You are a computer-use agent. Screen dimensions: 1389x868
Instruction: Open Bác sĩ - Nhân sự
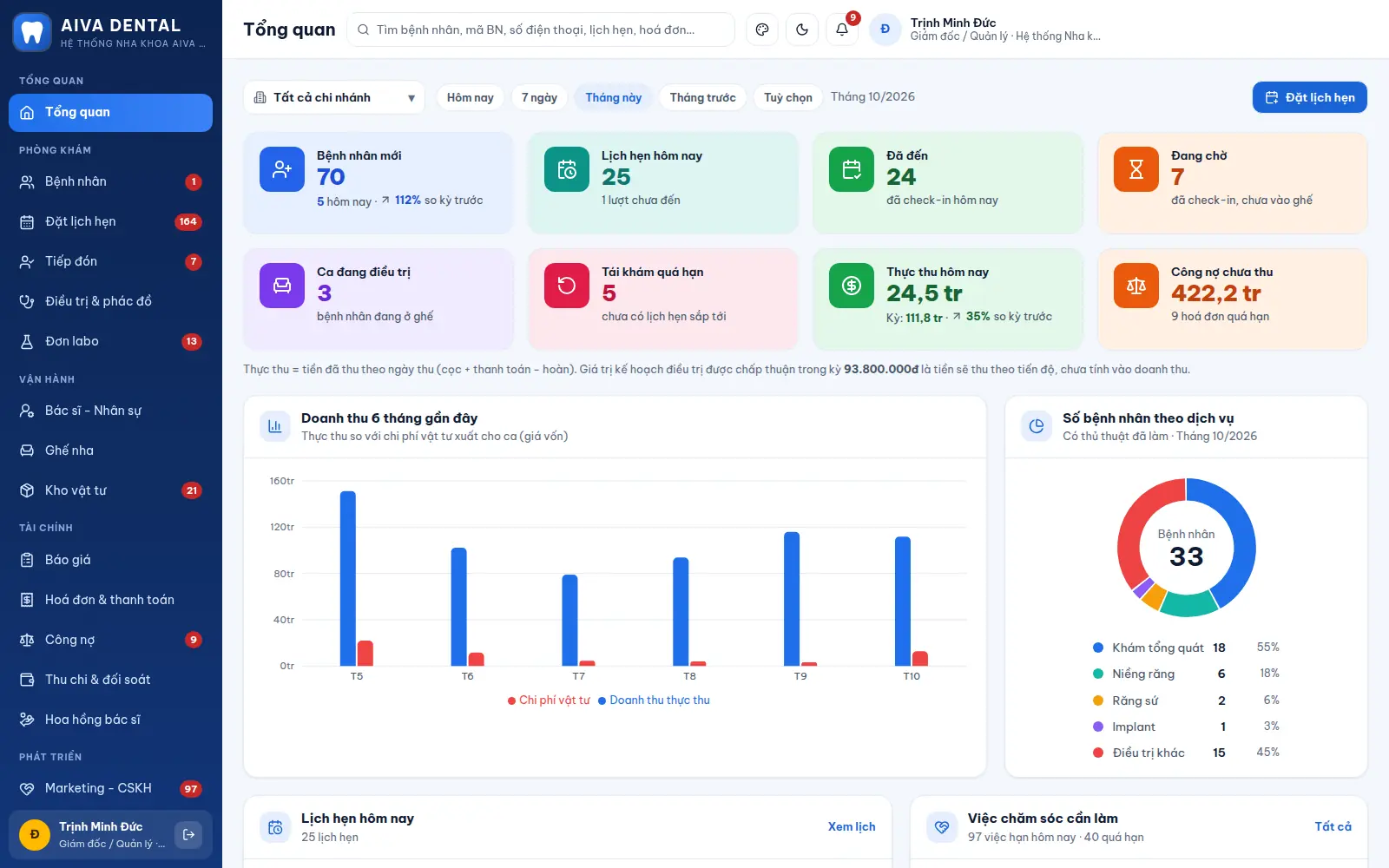pos(110,411)
